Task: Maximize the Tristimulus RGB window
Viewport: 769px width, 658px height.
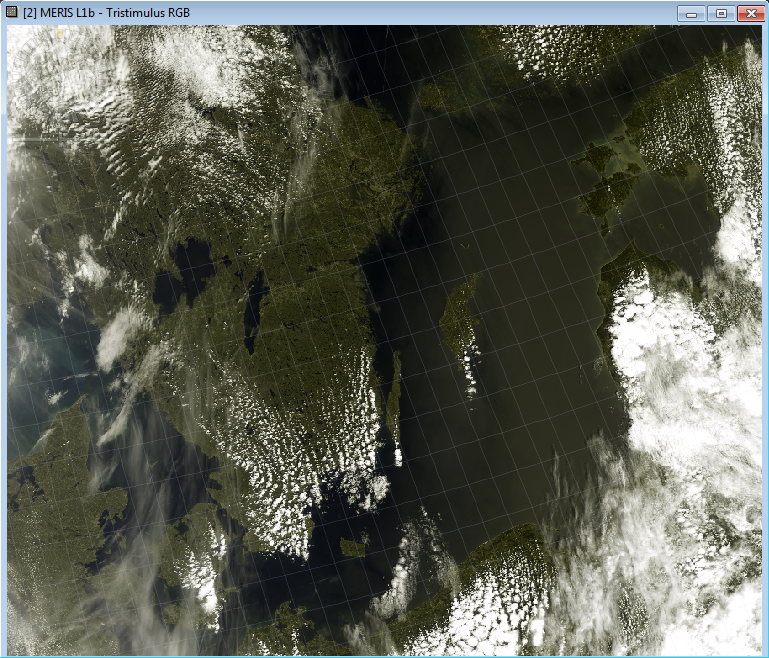Action: point(720,13)
